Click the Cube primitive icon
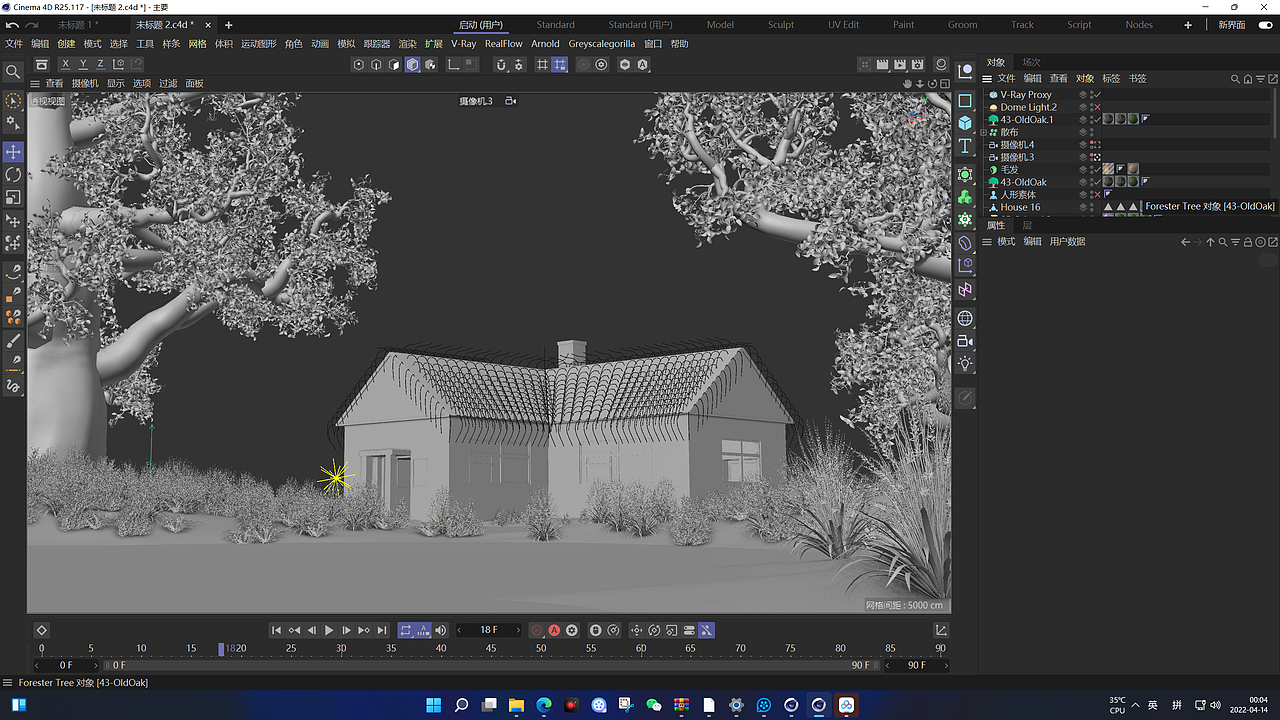This screenshot has width=1280, height=720. click(965, 123)
